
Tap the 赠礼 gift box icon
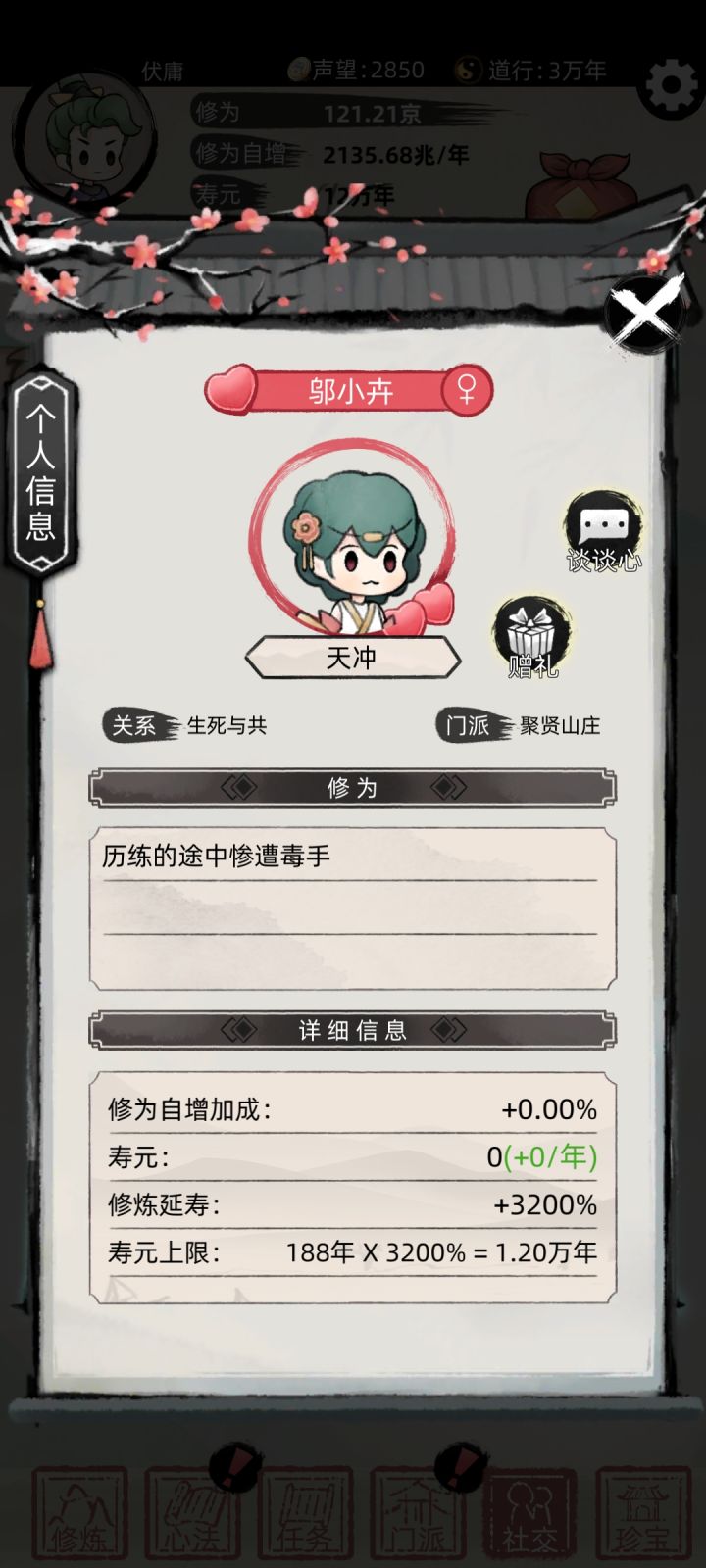point(532,637)
